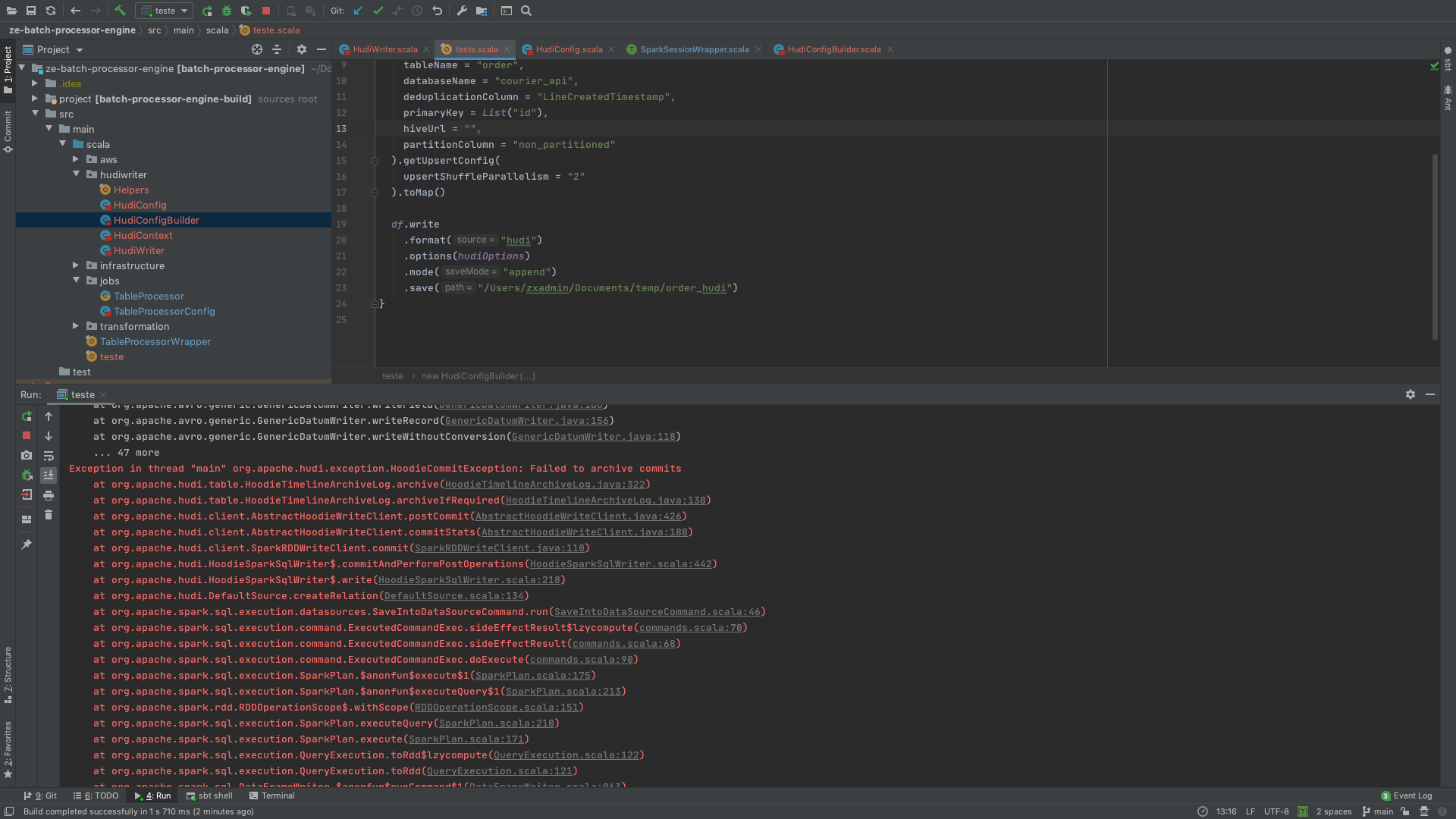Click the editor vertical scrollbar

(x=1435, y=246)
